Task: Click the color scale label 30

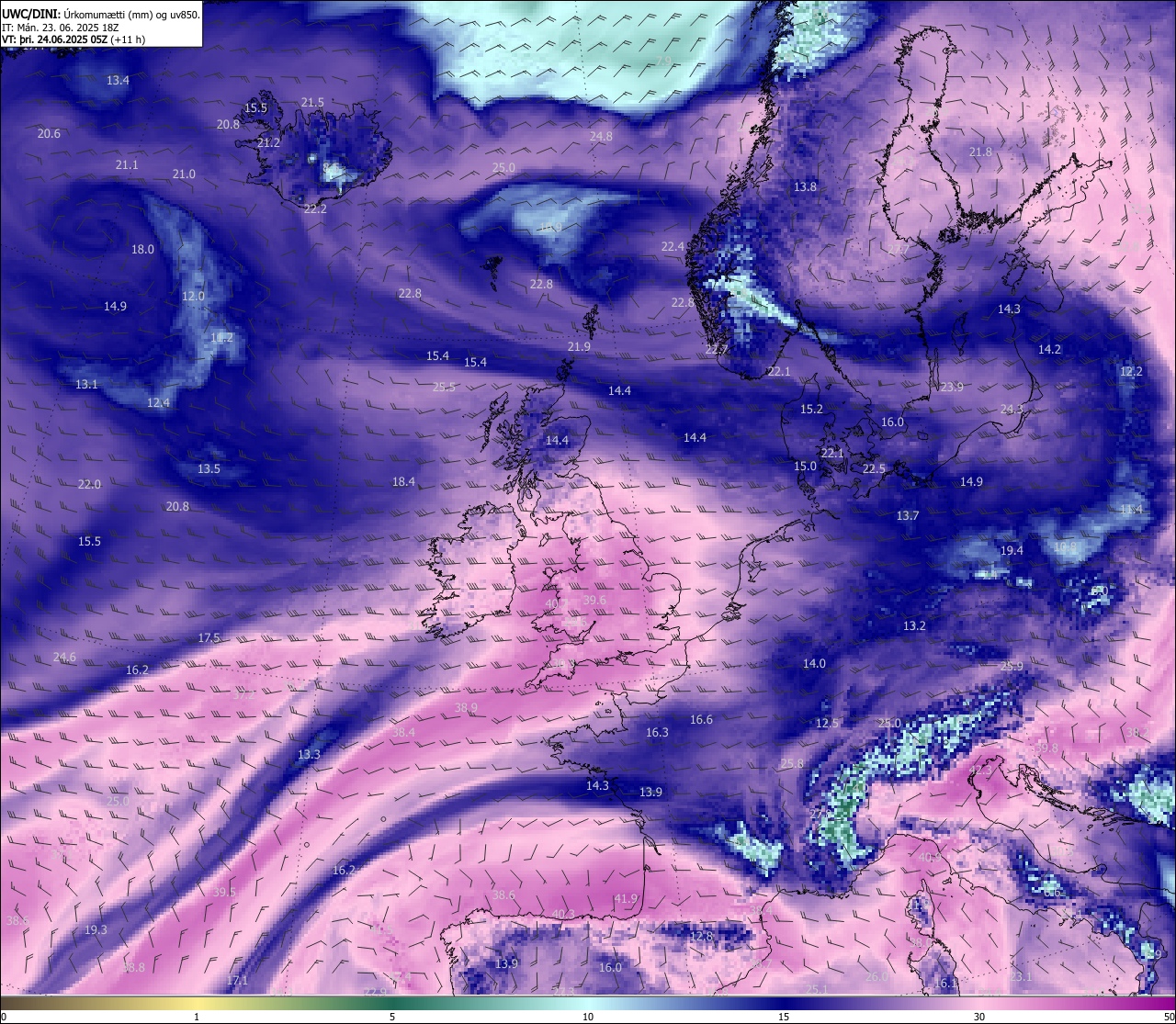Action: tap(979, 1017)
